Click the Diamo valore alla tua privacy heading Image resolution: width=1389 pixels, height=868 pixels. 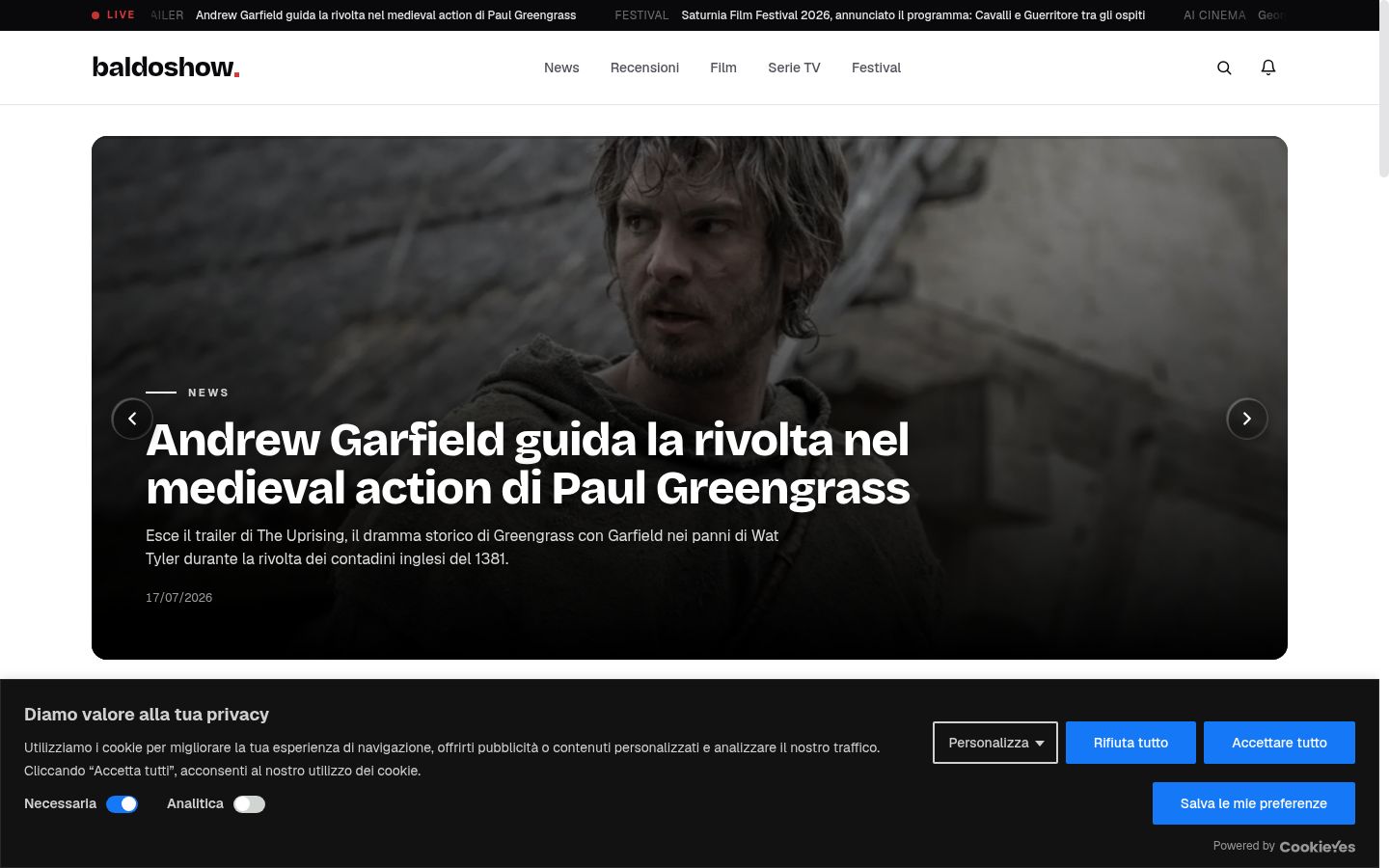[x=147, y=715]
